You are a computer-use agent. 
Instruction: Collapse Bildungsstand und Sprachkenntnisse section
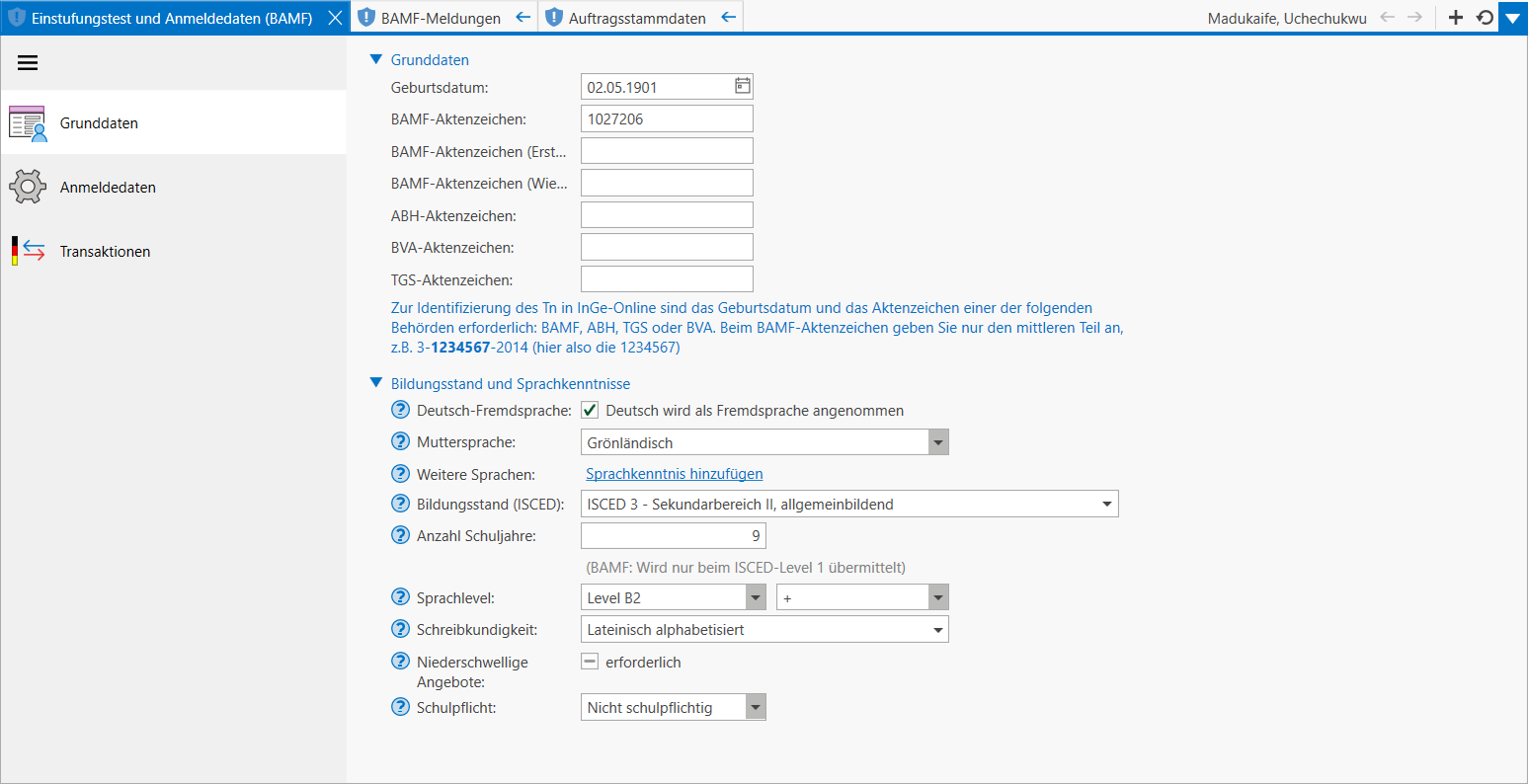[x=375, y=383]
